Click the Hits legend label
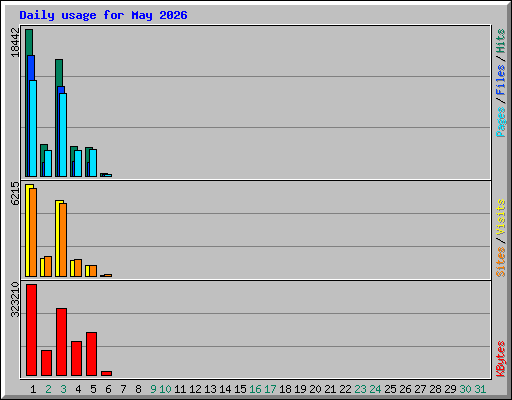This screenshot has height=400, width=512. (501, 41)
